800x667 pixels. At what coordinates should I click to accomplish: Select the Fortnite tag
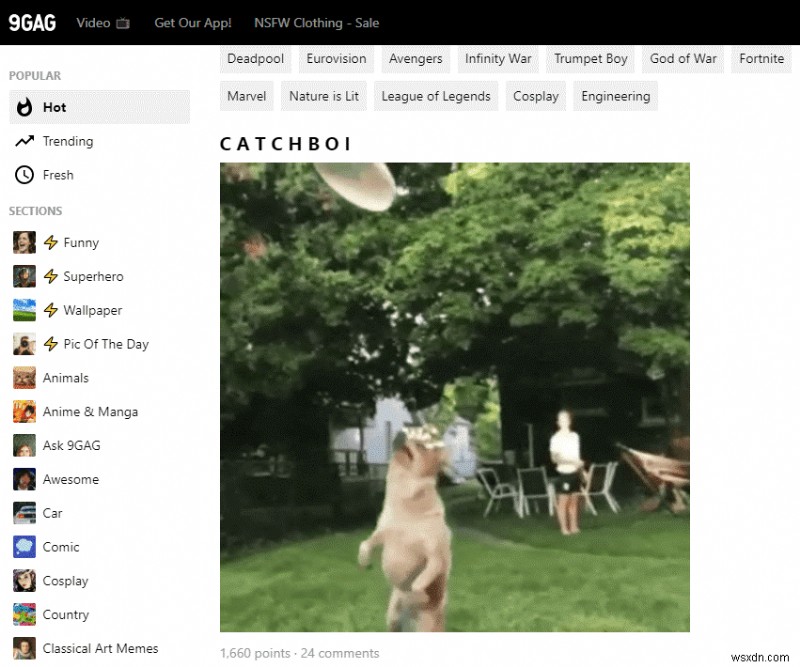tap(761, 59)
